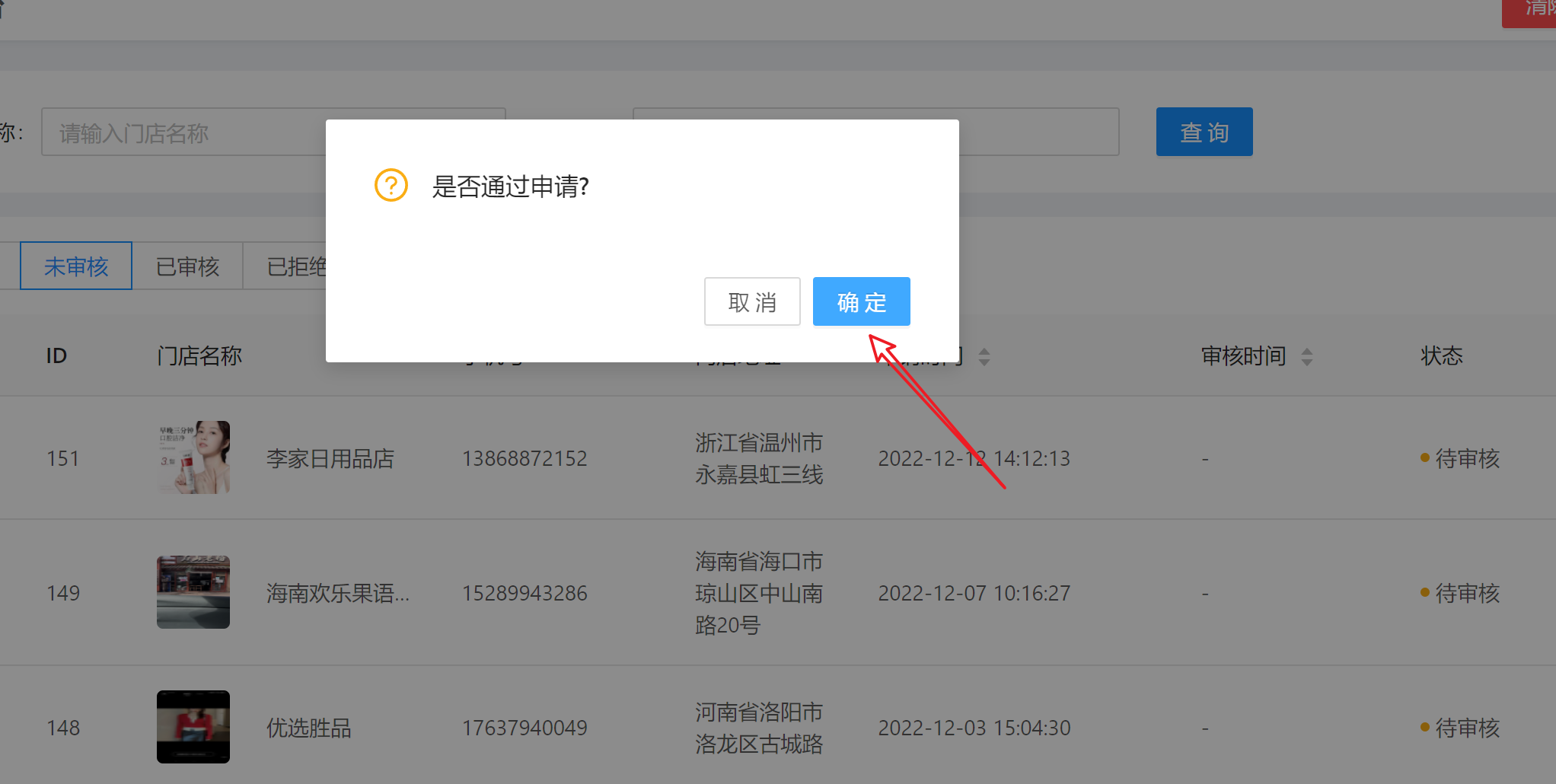Sort by 审核时间 column arrows
The image size is (1556, 784).
[1306, 356]
